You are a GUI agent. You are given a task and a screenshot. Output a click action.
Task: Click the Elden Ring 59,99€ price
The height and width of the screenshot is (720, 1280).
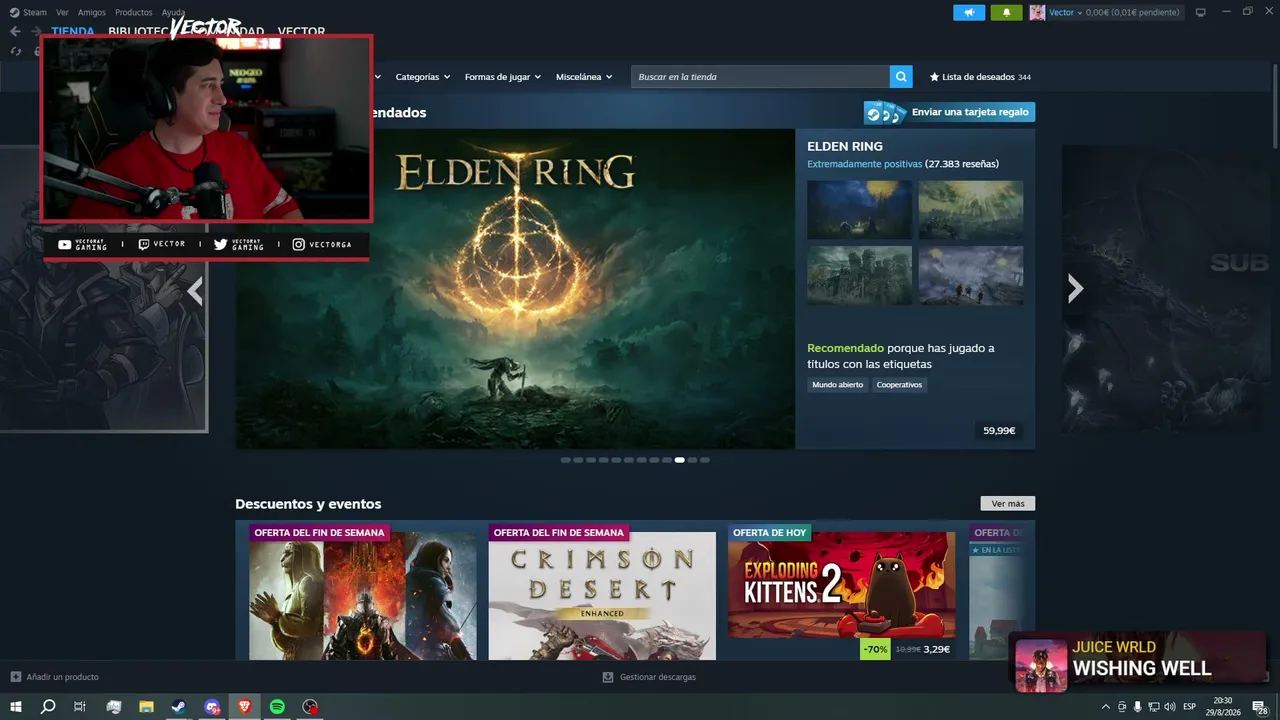(999, 431)
